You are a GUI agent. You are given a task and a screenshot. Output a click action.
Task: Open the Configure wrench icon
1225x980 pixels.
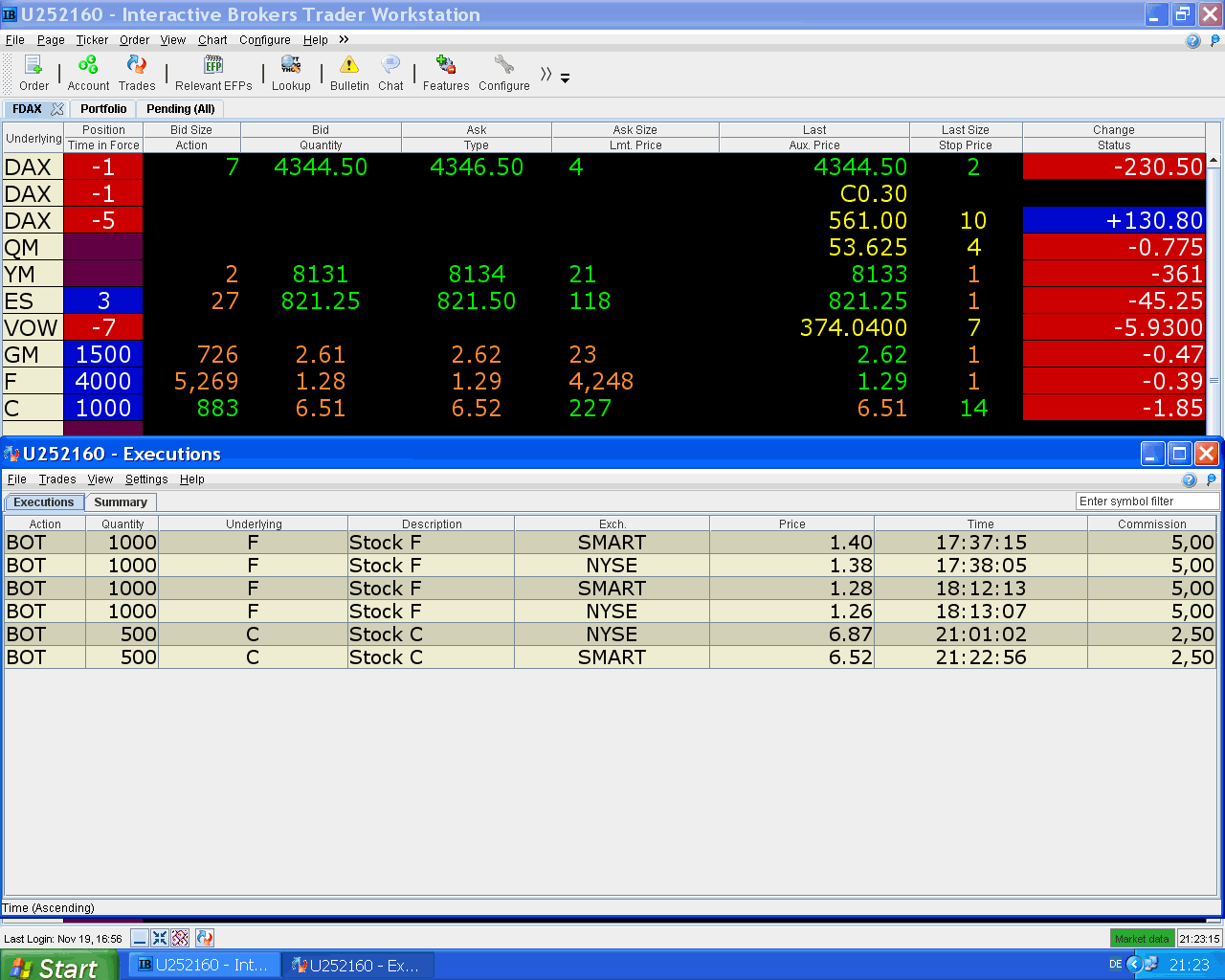click(x=504, y=65)
